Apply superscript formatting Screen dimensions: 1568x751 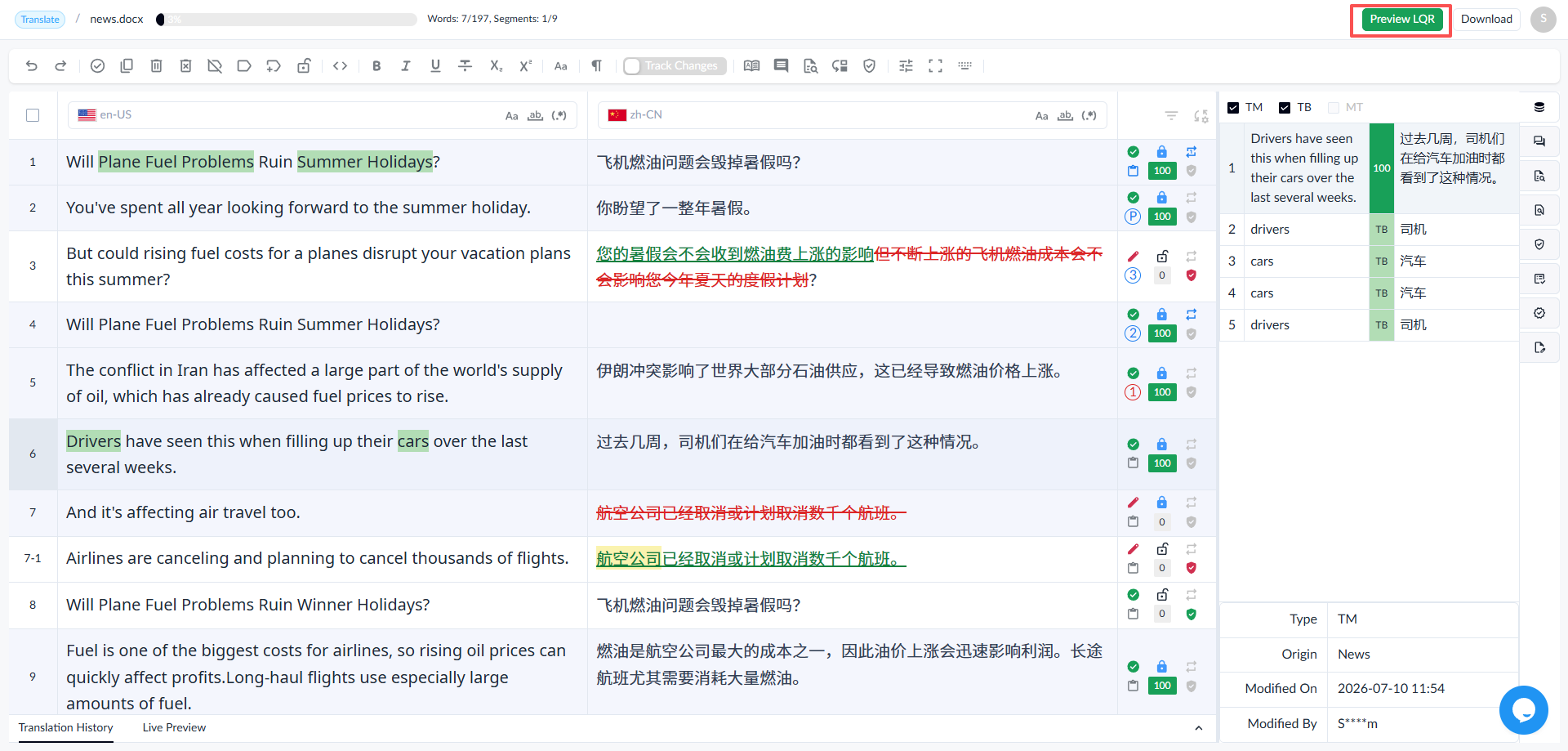click(x=525, y=66)
